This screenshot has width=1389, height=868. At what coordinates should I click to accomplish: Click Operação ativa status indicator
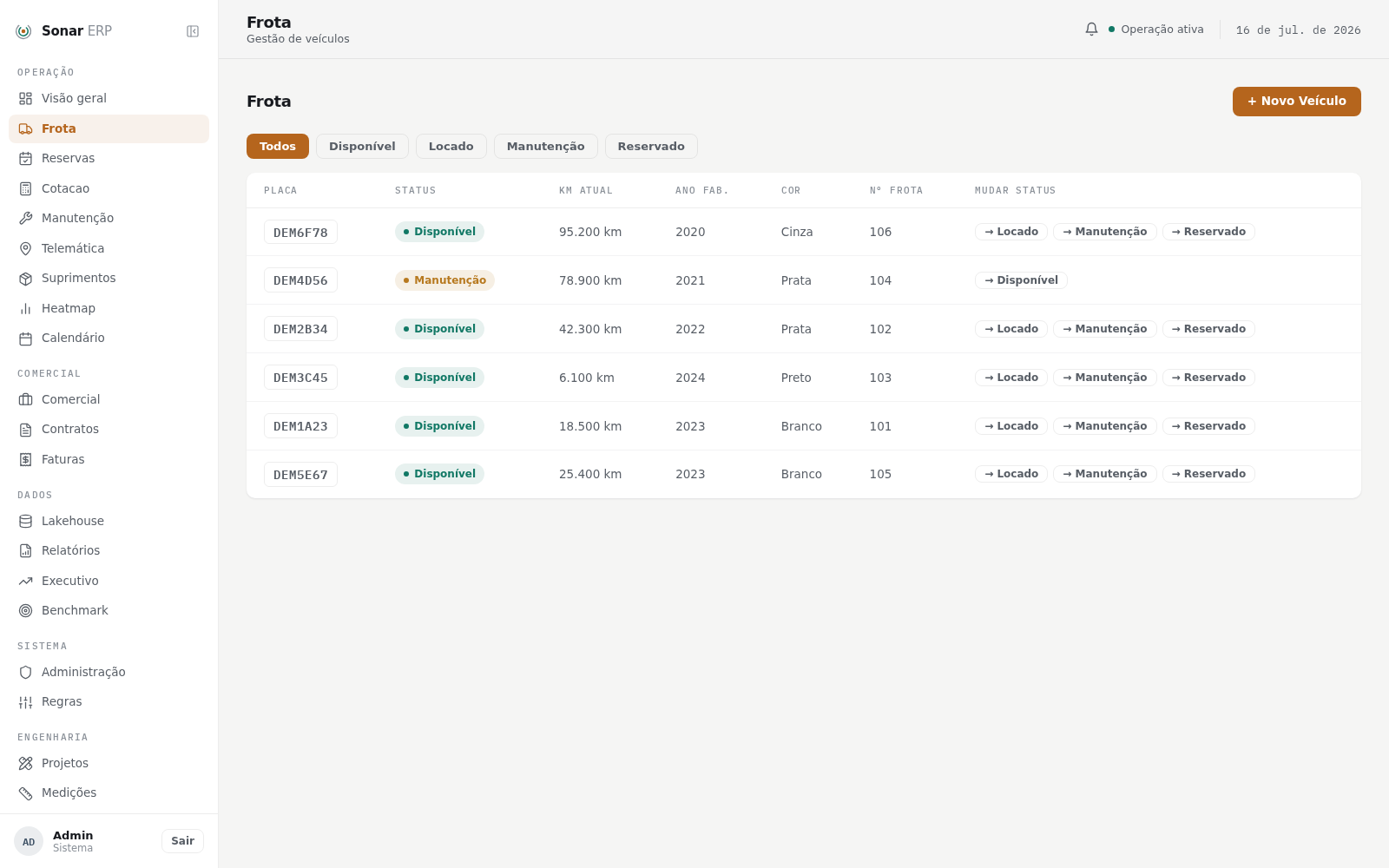click(x=1155, y=30)
